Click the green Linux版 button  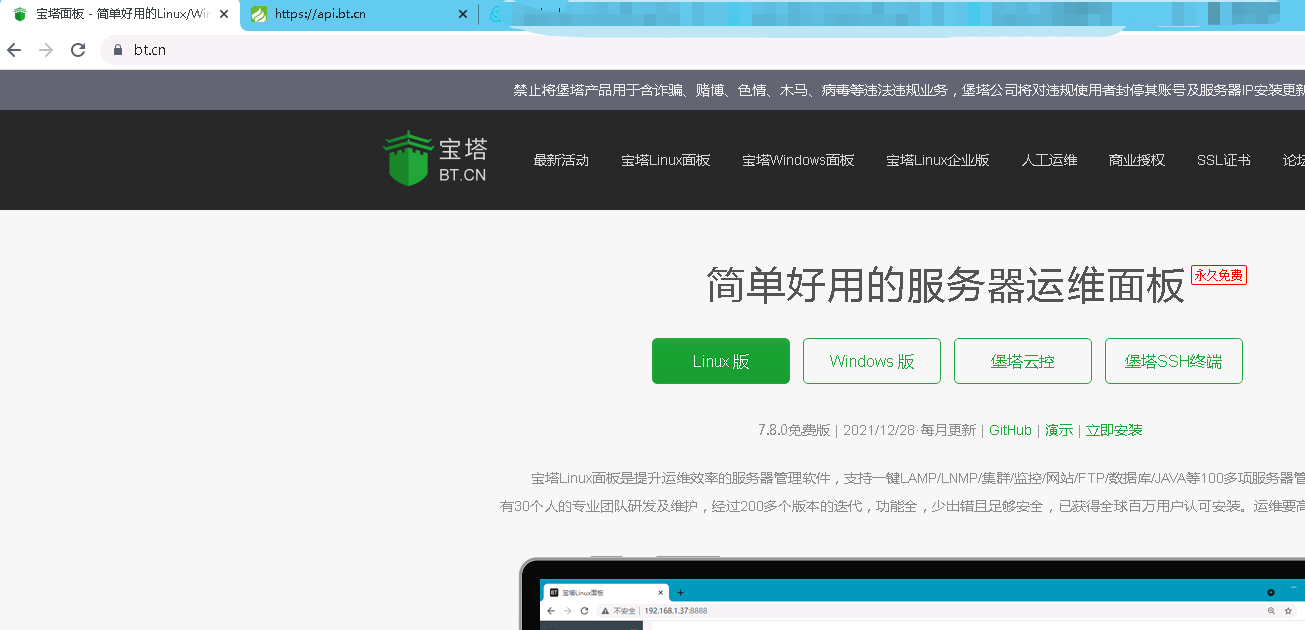point(721,361)
